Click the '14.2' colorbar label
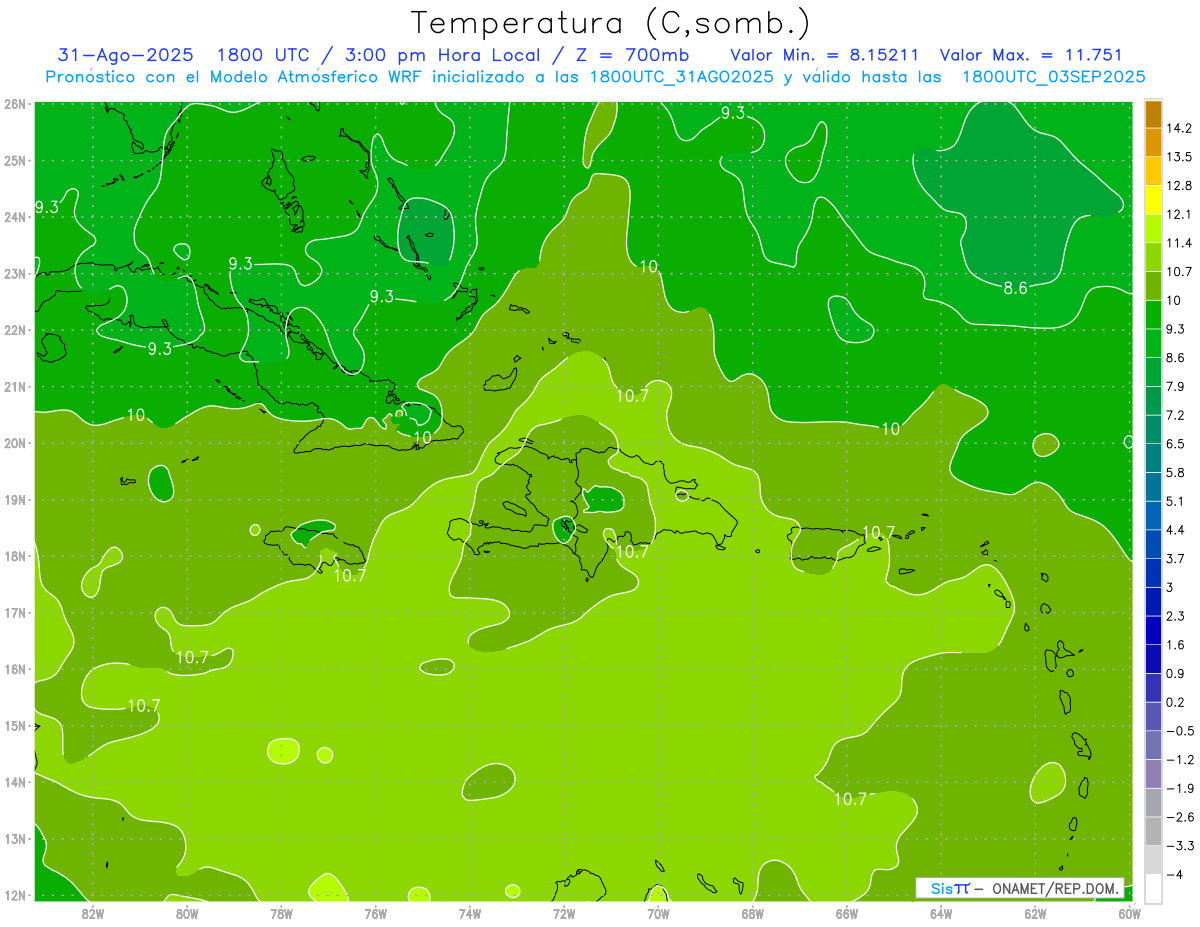 click(1178, 128)
